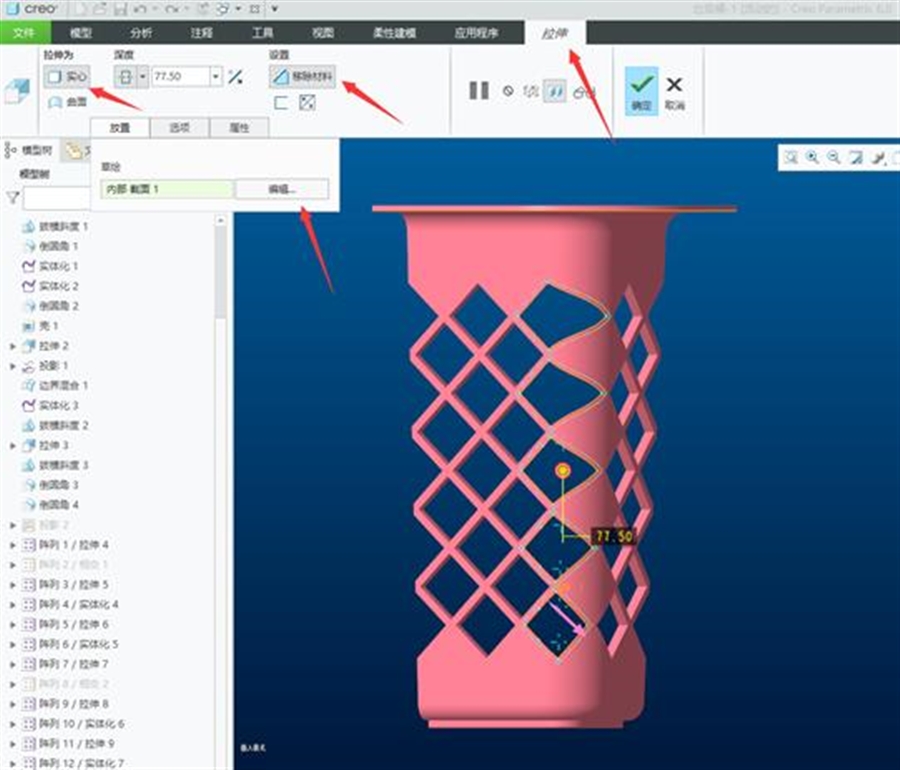Click the 实体化 1 feature icon
The width and height of the screenshot is (900, 770).
(x=28, y=266)
